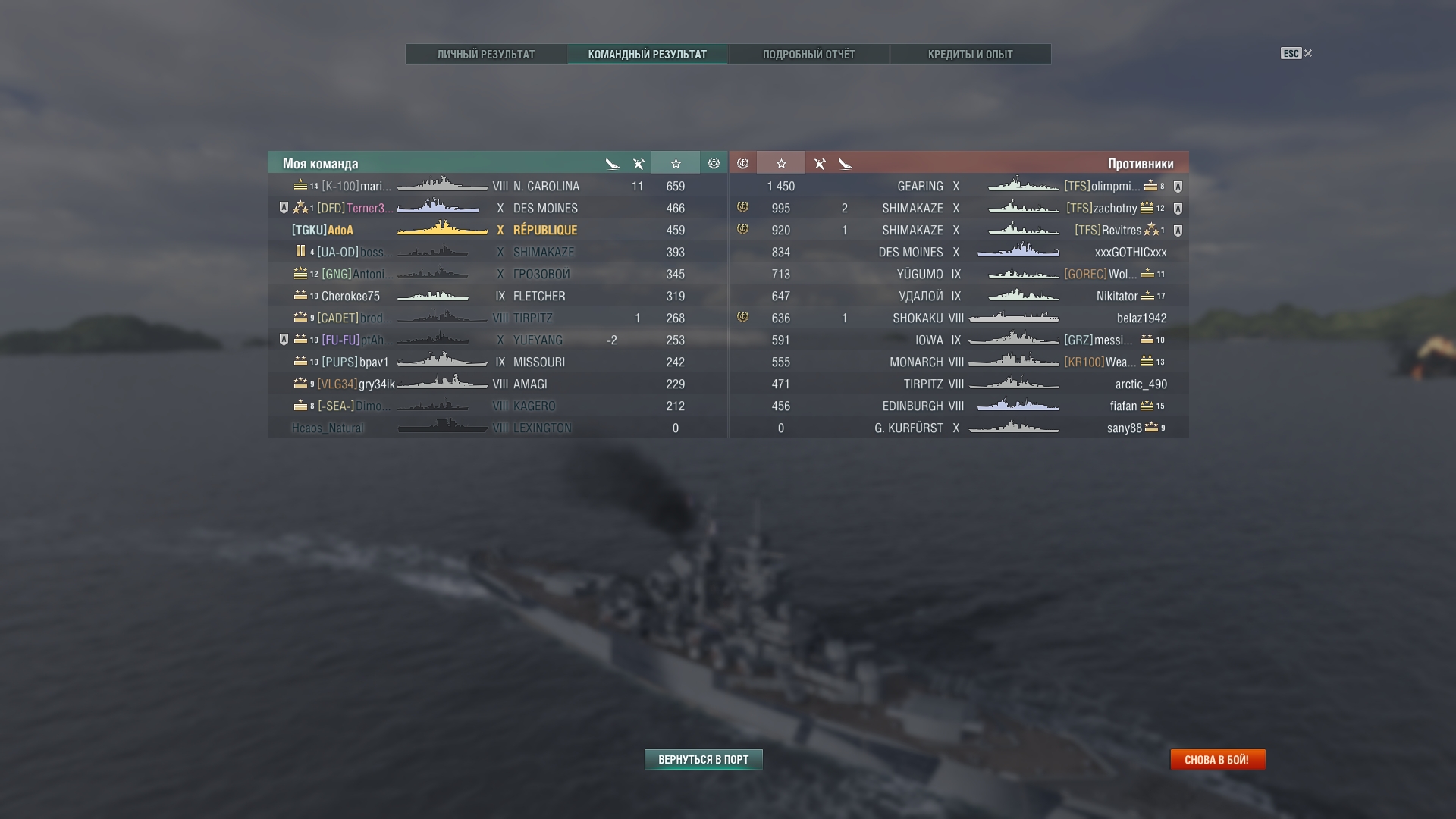This screenshot has width=1456, height=819.
Task: Click the N. Carolina ship silhouette
Action: coord(442,185)
